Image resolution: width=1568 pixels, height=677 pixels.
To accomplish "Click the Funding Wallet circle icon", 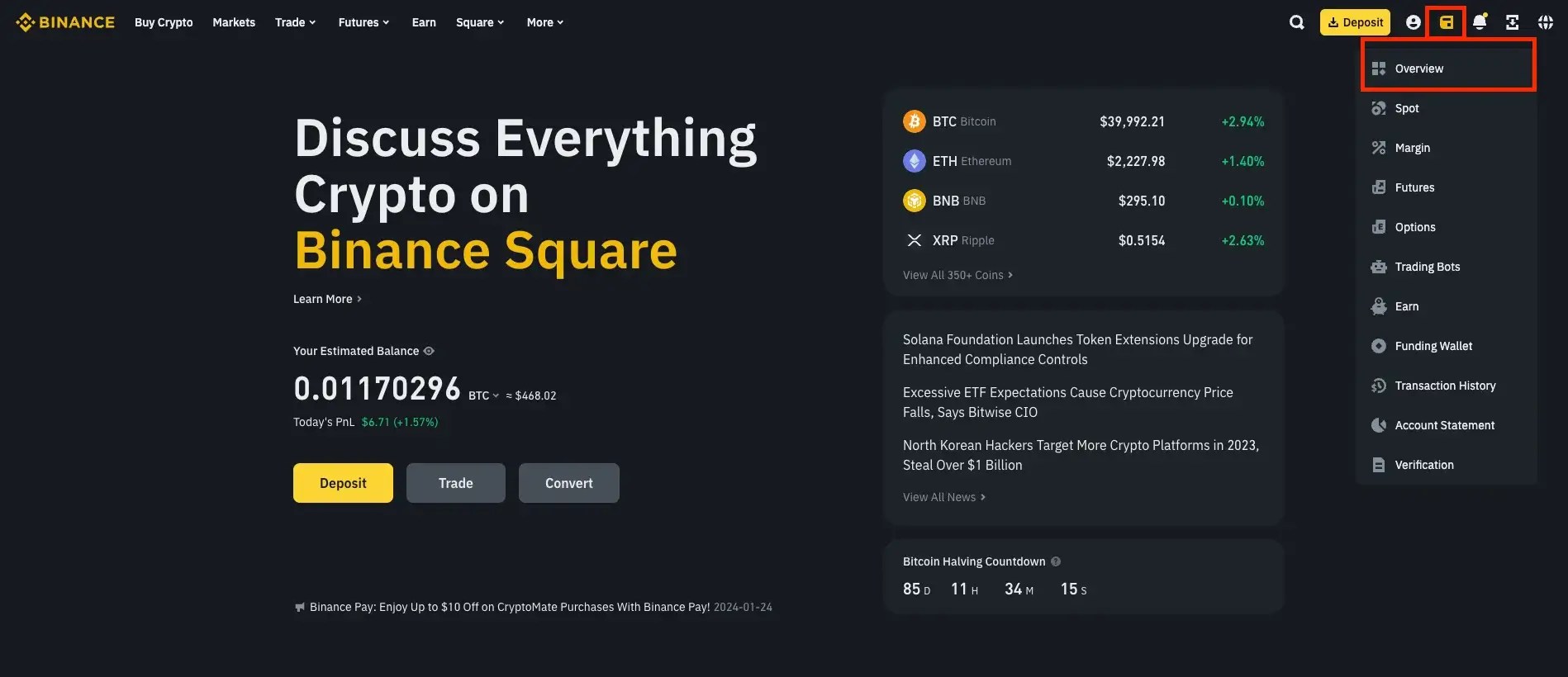I will click(x=1378, y=346).
